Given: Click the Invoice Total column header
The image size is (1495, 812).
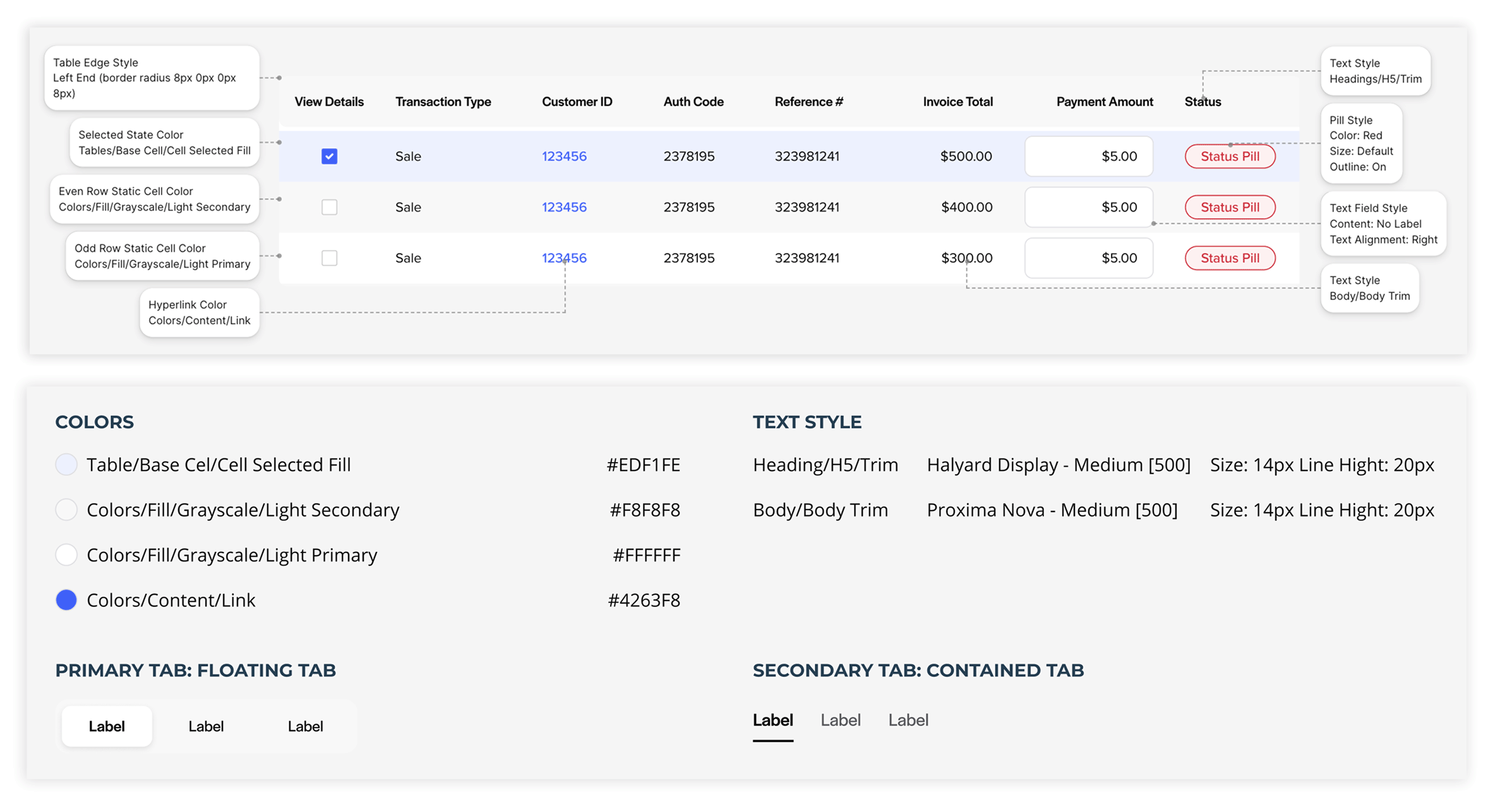Looking at the screenshot, I should click(x=958, y=102).
